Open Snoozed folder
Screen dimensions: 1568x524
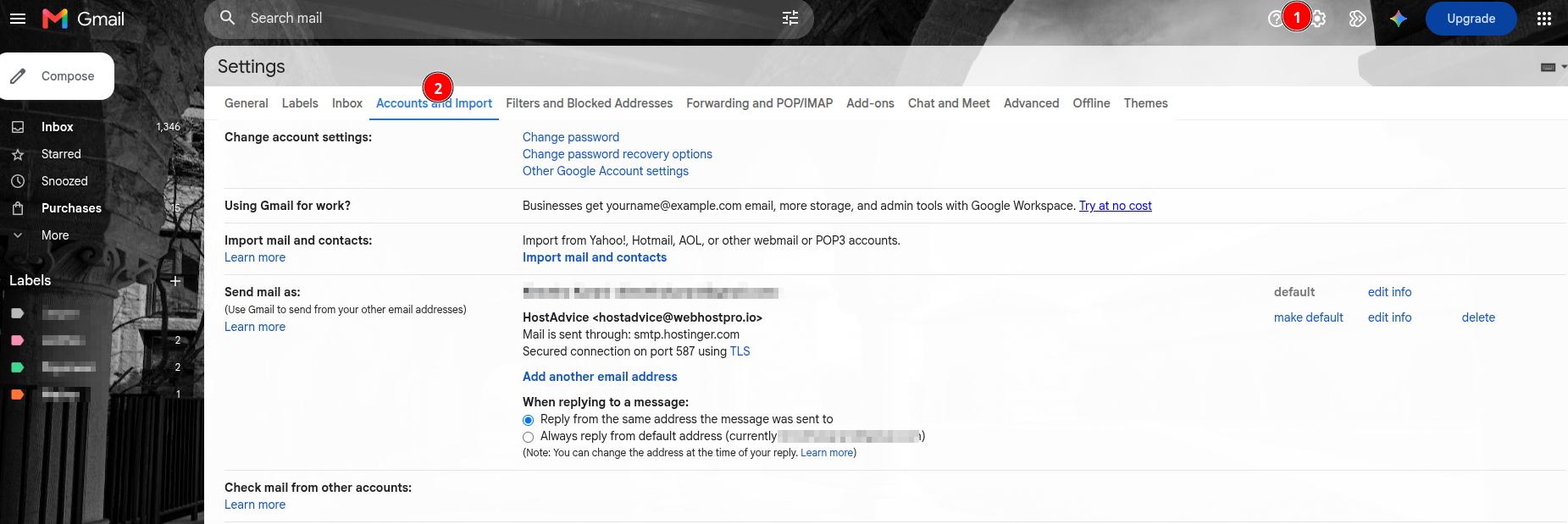tap(64, 181)
